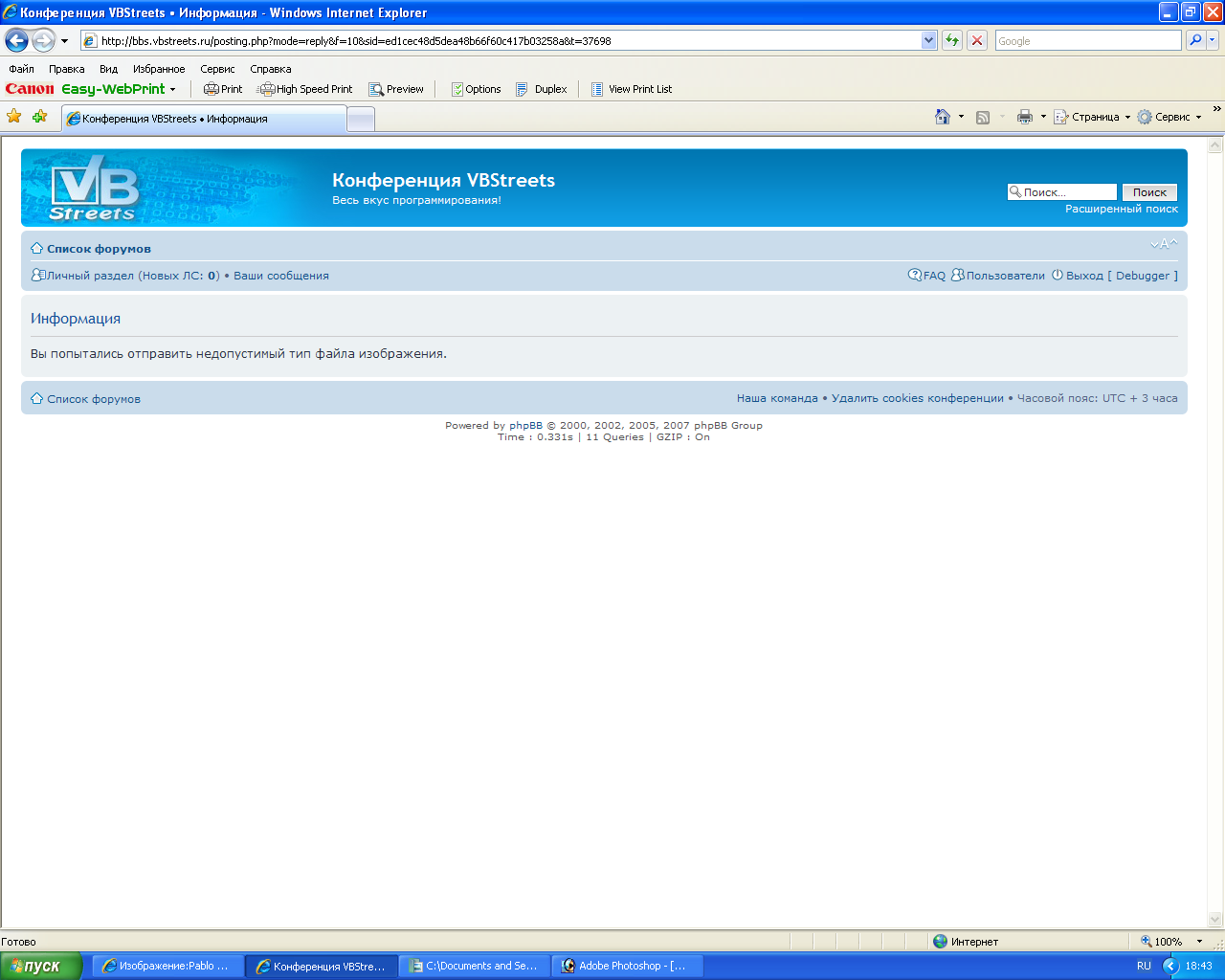Screen dimensions: 1225x980
Task: Open a new blank tab
Action: (x=361, y=119)
